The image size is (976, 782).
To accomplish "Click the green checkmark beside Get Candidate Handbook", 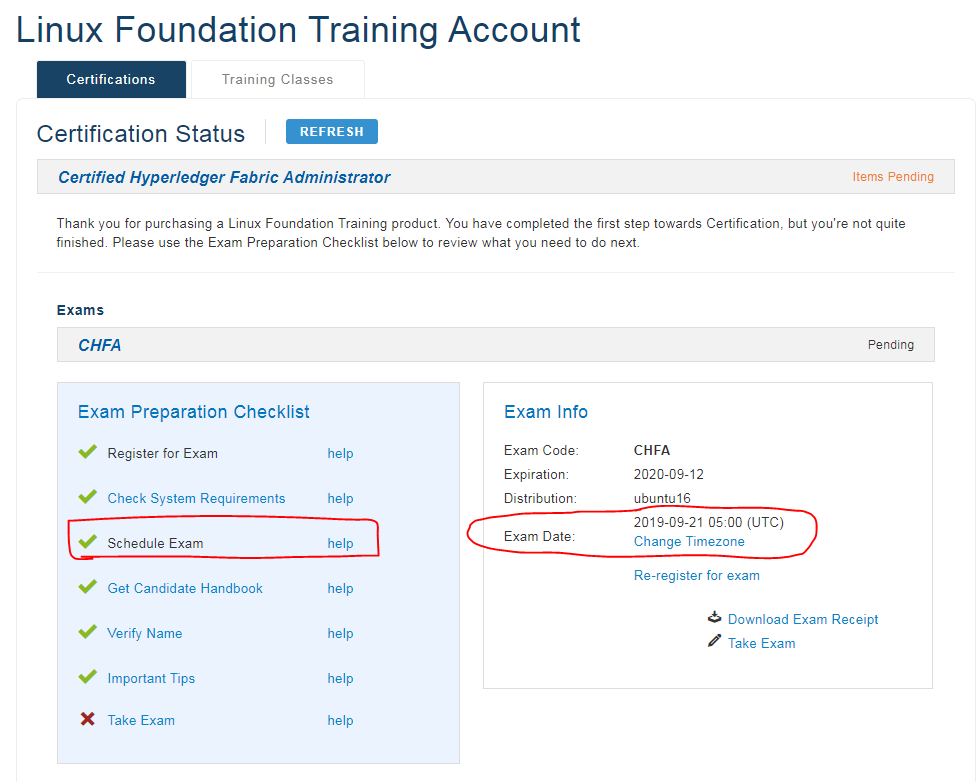I will coord(88,586).
